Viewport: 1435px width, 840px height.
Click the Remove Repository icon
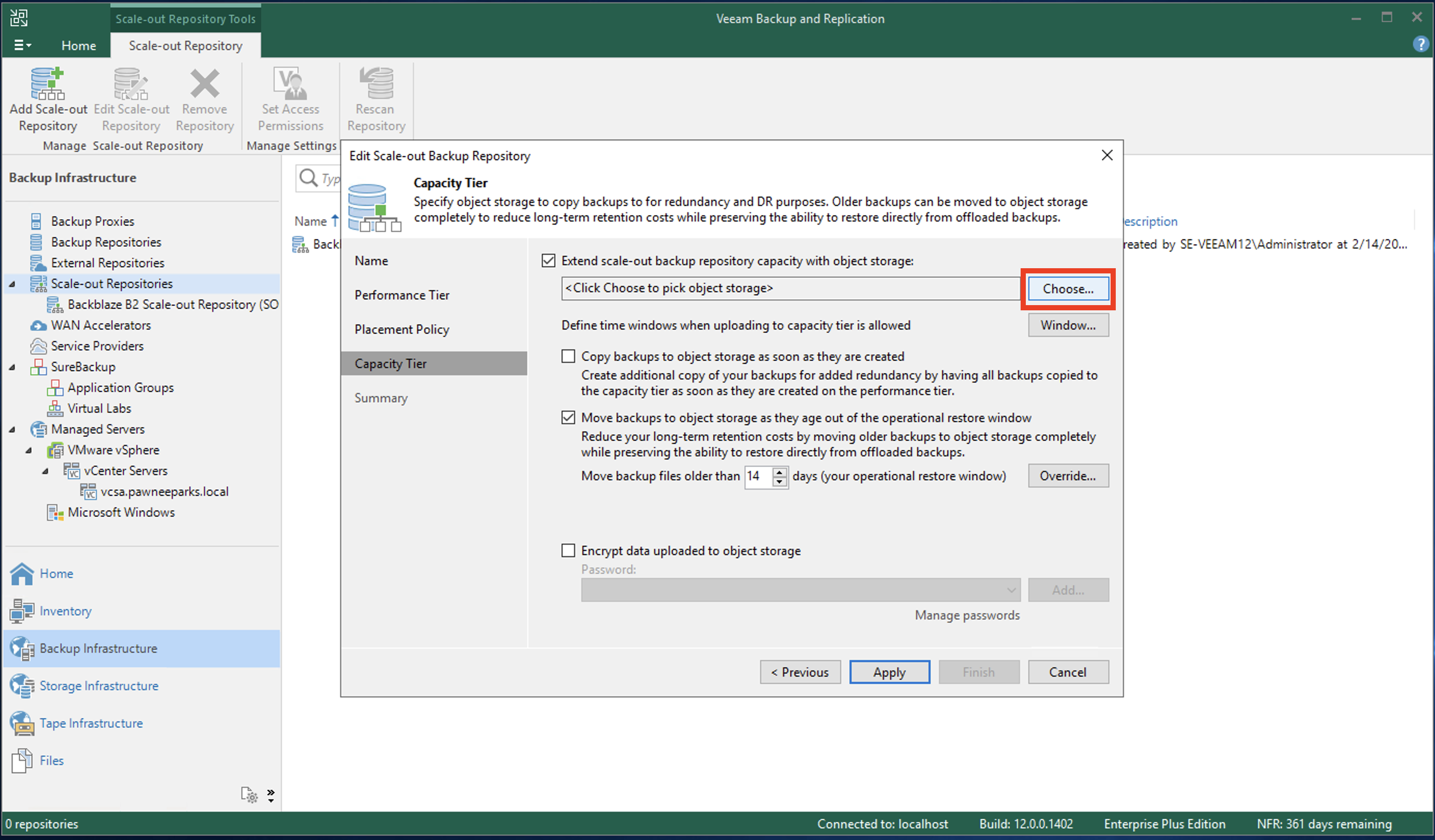(204, 84)
